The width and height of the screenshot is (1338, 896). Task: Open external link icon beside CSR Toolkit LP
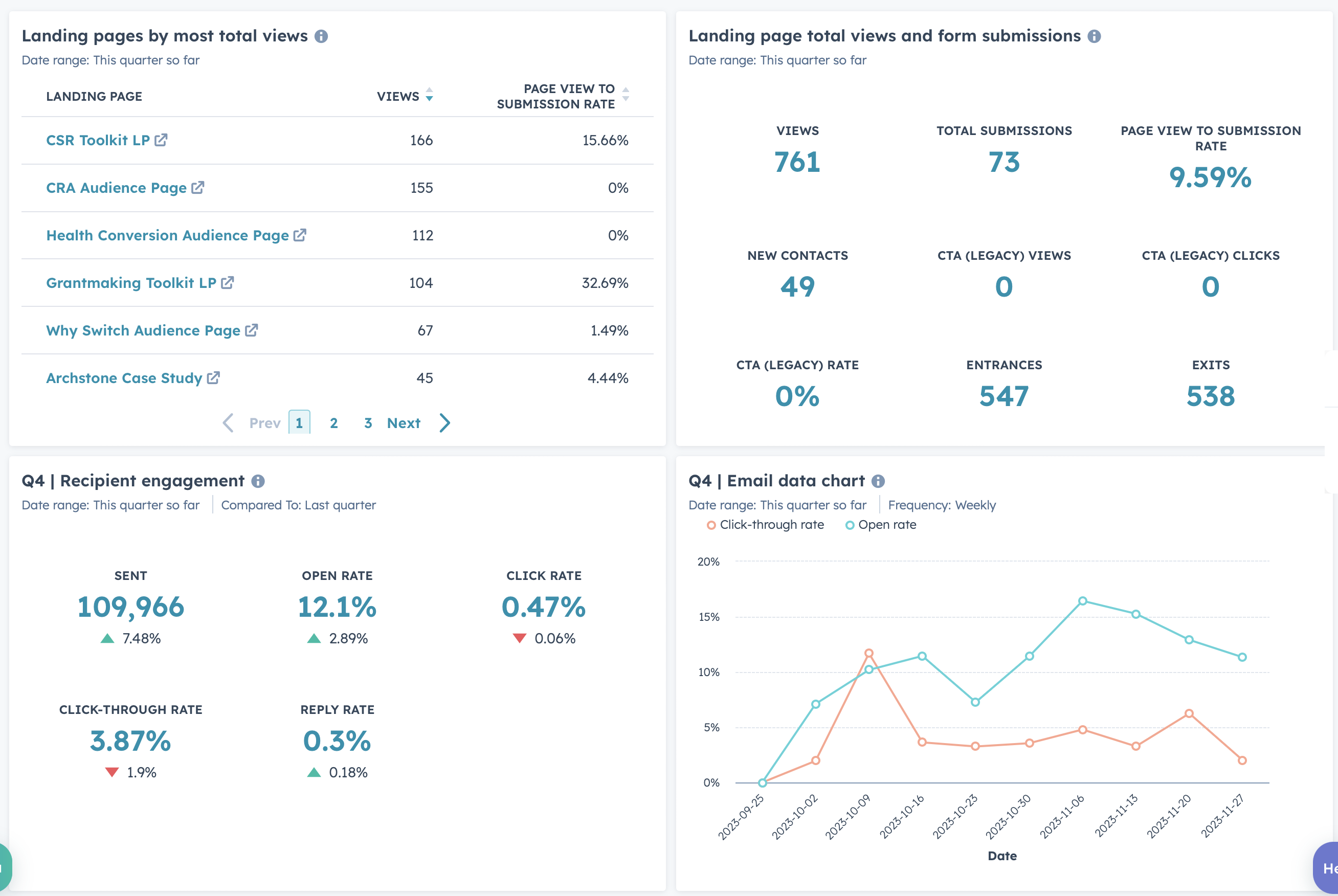[161, 140]
